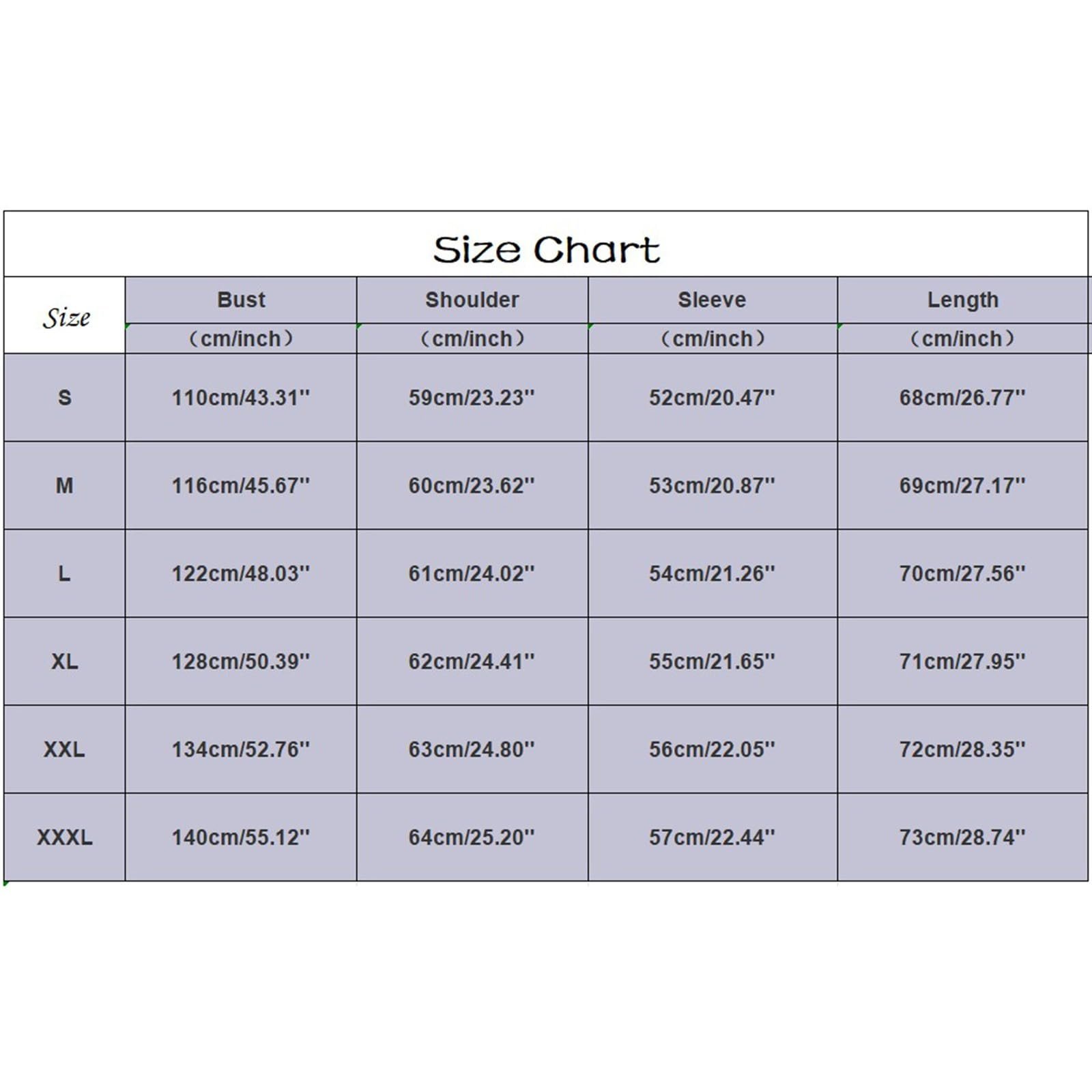The height and width of the screenshot is (1092, 1092).
Task: Select the 57cm/22.44'' sleeve cell
Action: click(712, 837)
